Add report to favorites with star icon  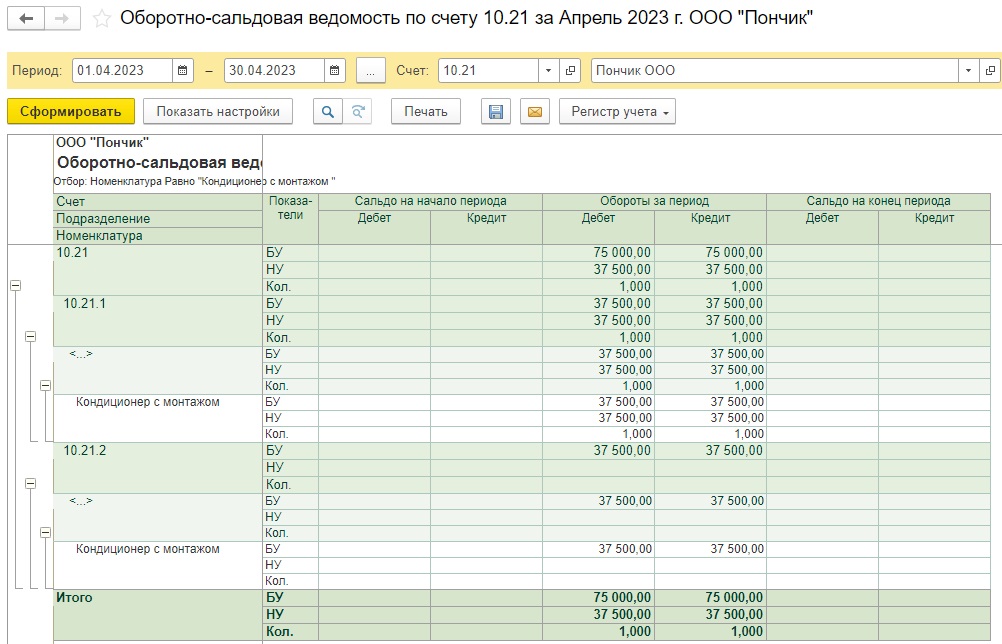point(102,19)
